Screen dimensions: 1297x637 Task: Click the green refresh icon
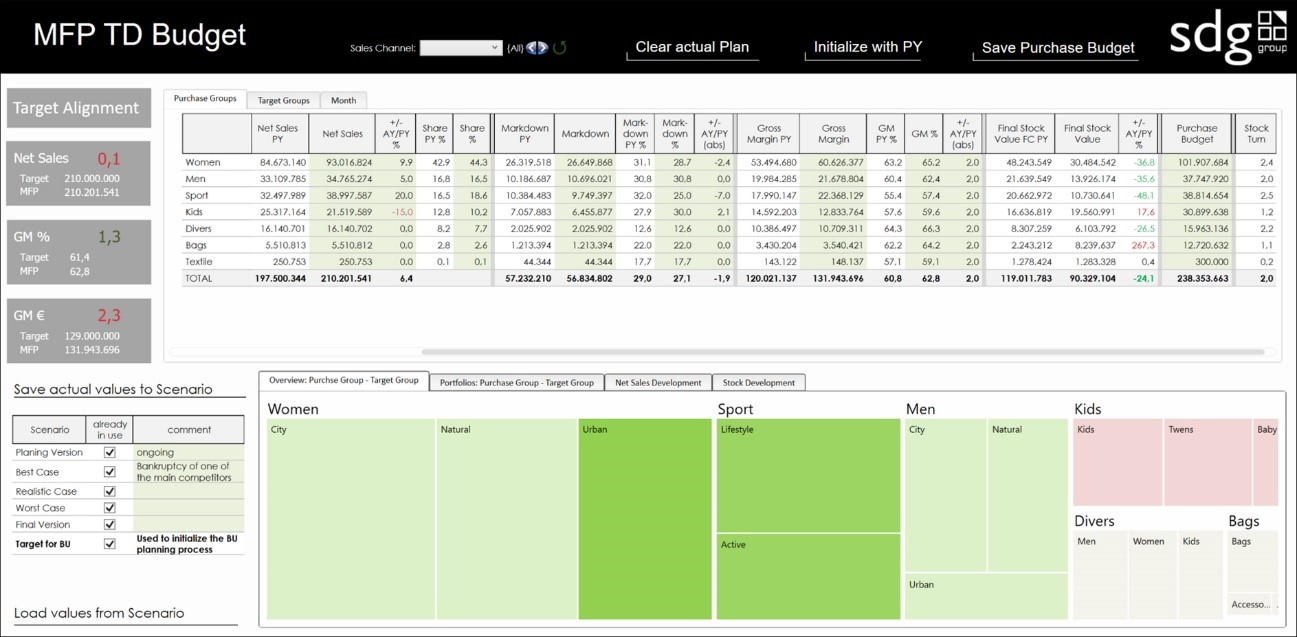click(x=560, y=47)
